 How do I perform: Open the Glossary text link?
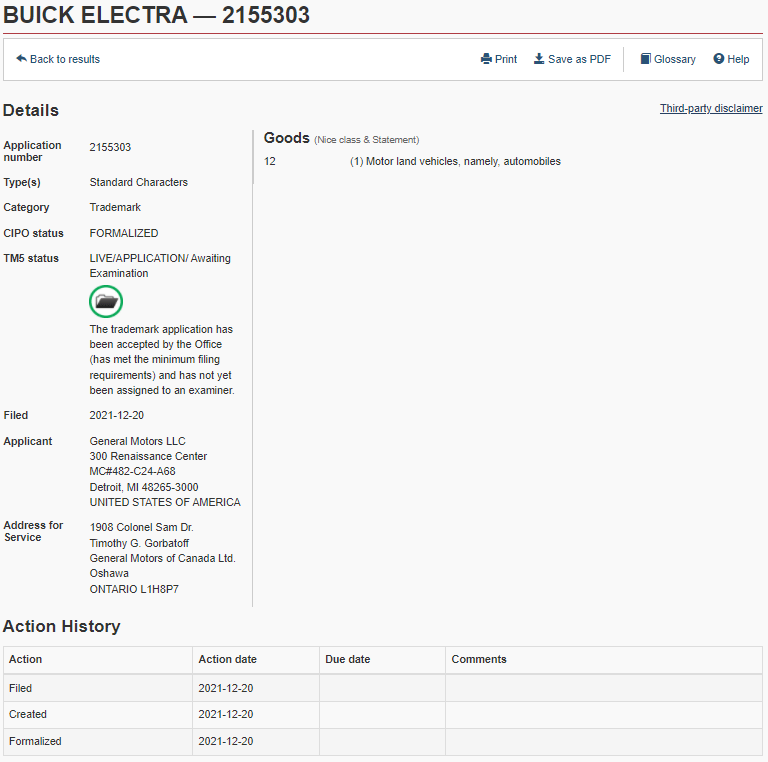(x=674, y=59)
